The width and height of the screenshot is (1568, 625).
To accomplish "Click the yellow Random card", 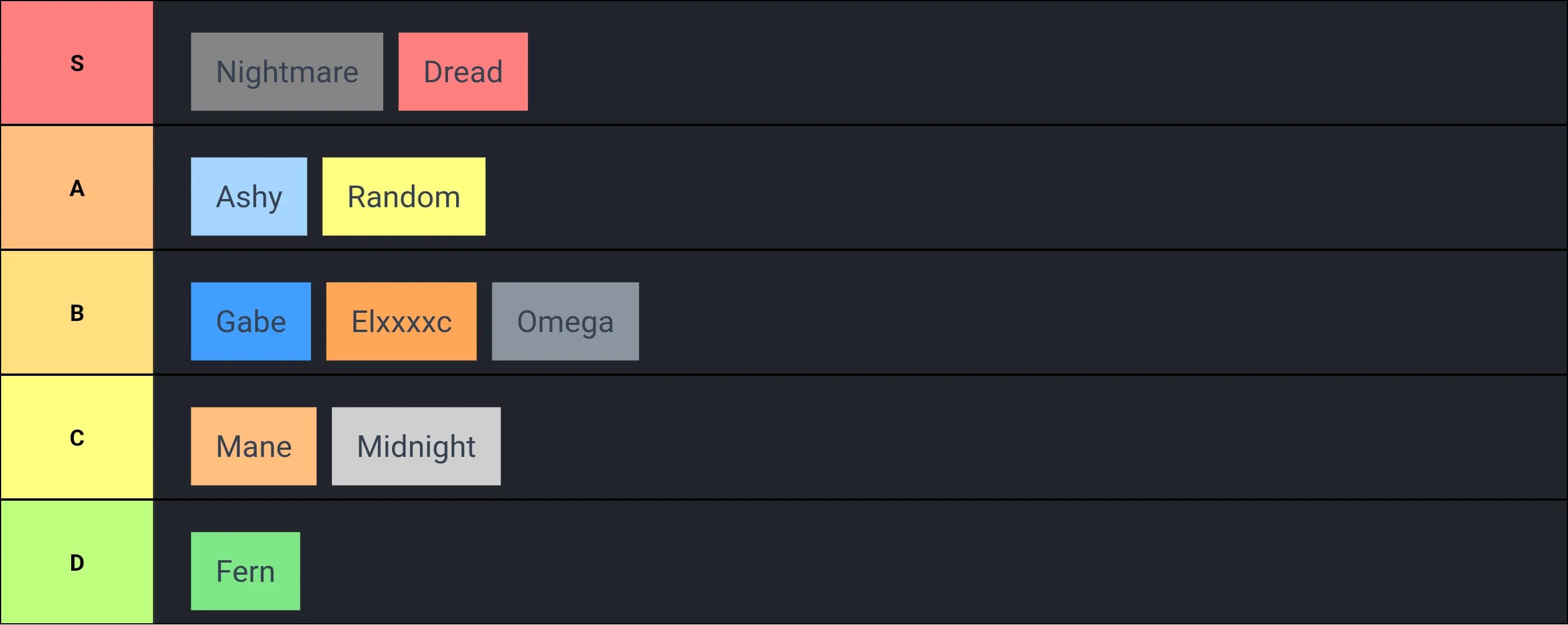I will [404, 197].
